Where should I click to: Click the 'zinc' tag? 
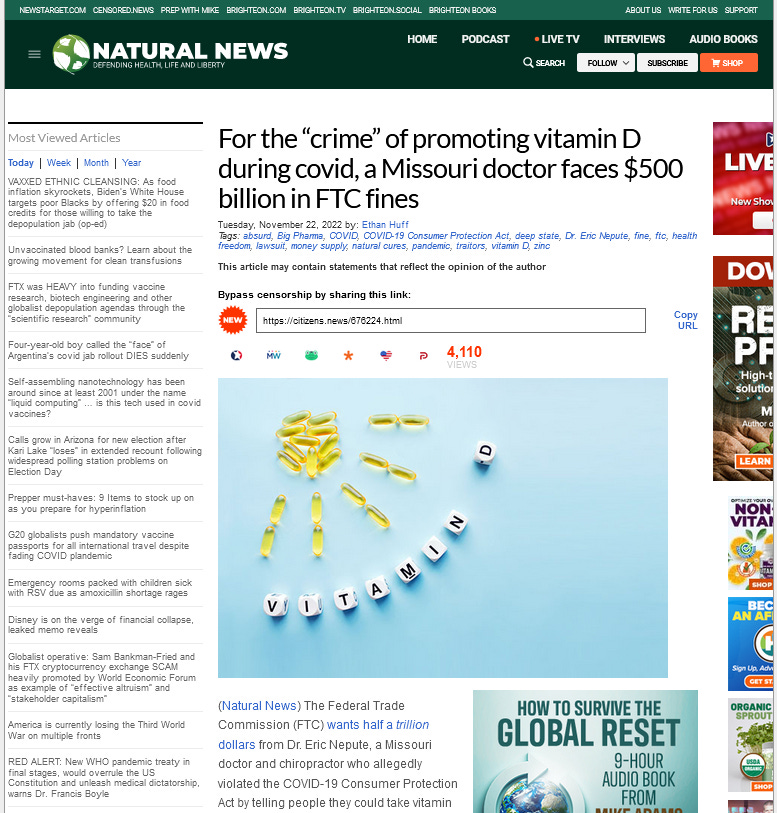[542, 246]
